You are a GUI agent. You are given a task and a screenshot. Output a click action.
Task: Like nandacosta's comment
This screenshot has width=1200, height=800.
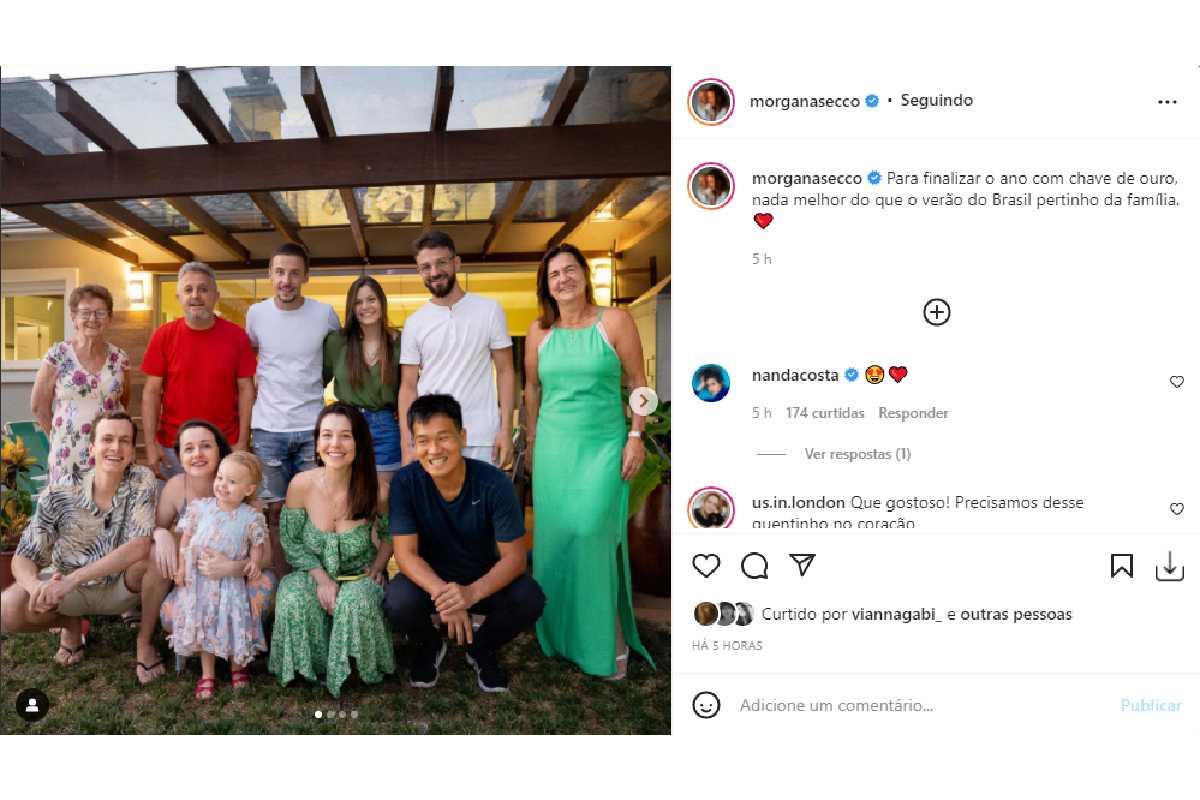click(x=1177, y=382)
